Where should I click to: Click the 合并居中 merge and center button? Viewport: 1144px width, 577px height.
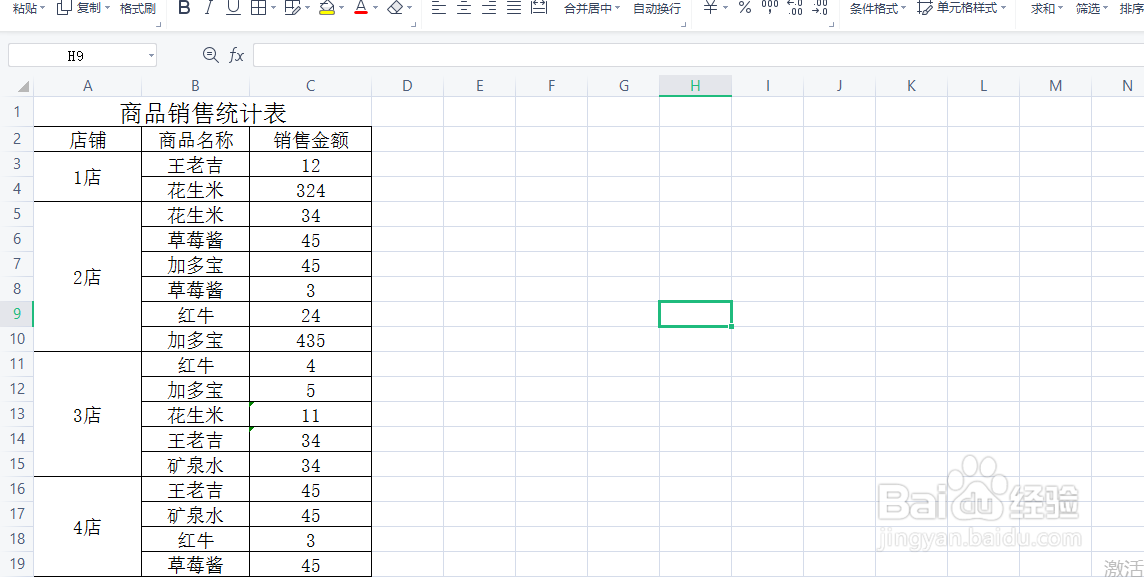point(587,9)
